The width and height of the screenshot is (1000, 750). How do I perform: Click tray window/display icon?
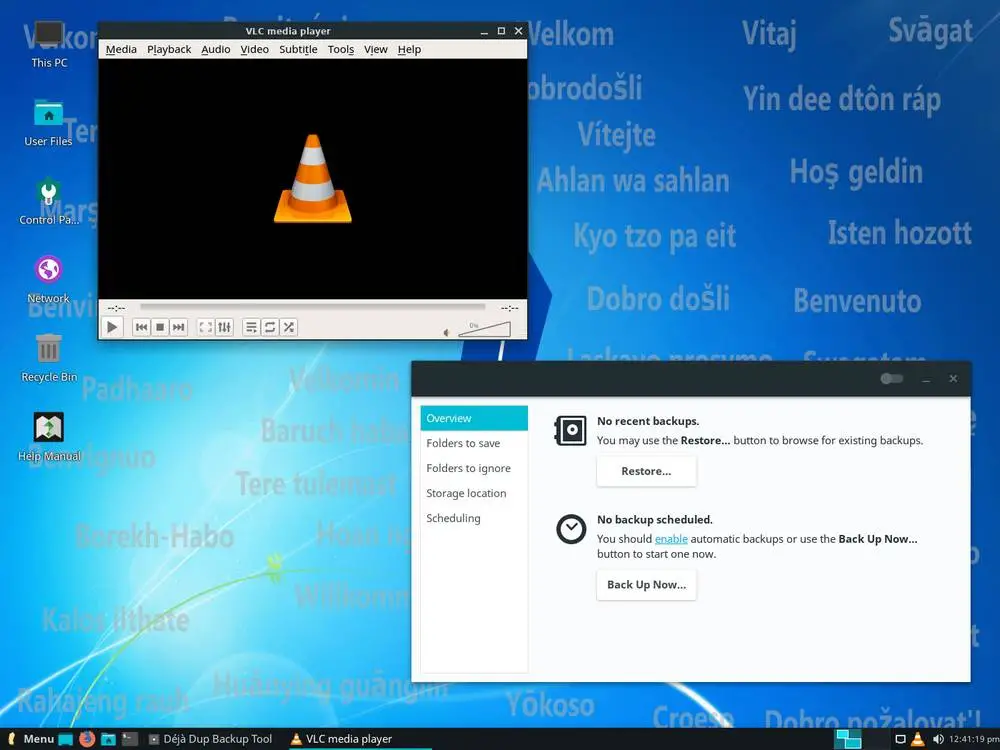[901, 739]
